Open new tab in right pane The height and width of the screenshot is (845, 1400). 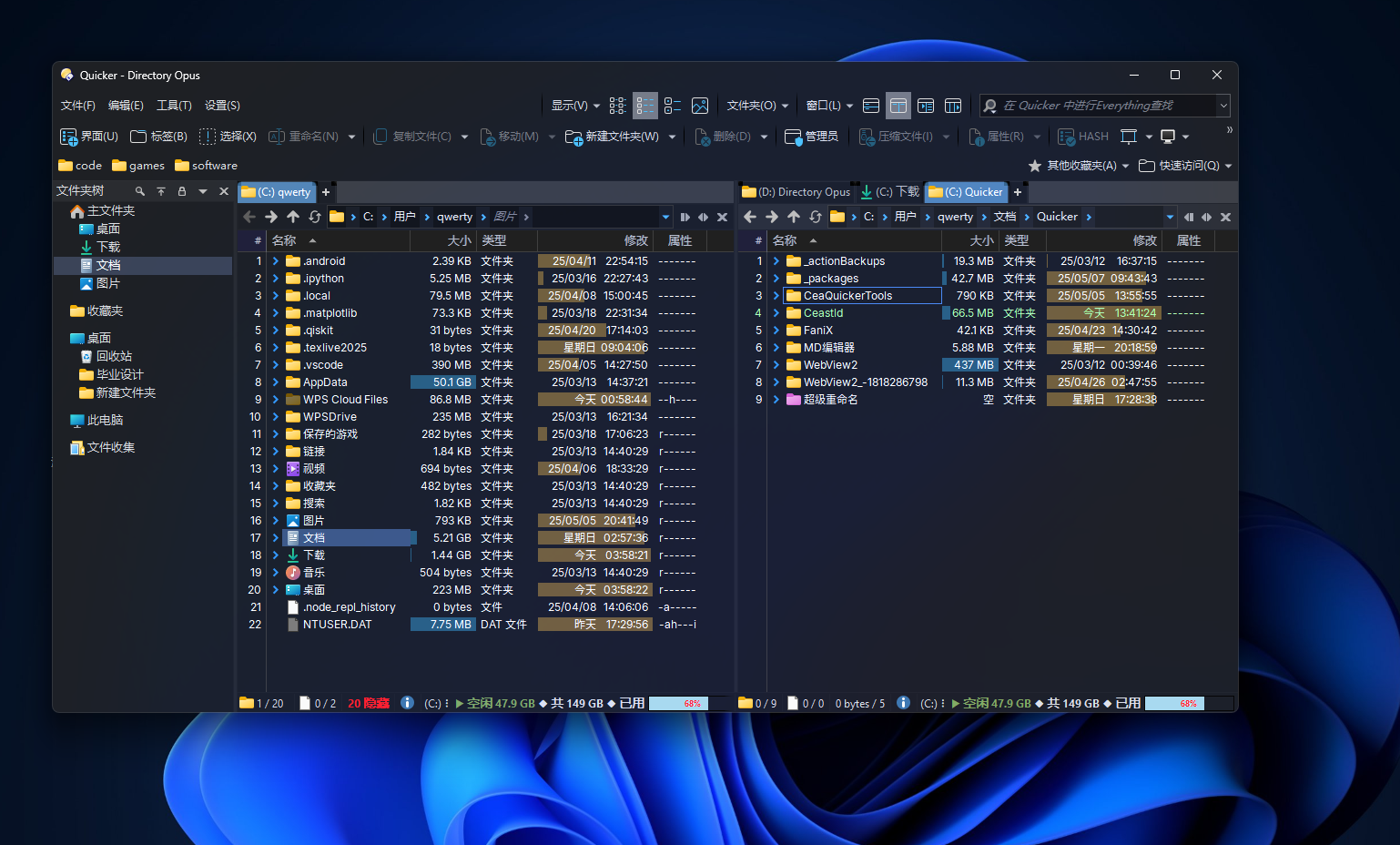pyautogui.click(x=1018, y=192)
